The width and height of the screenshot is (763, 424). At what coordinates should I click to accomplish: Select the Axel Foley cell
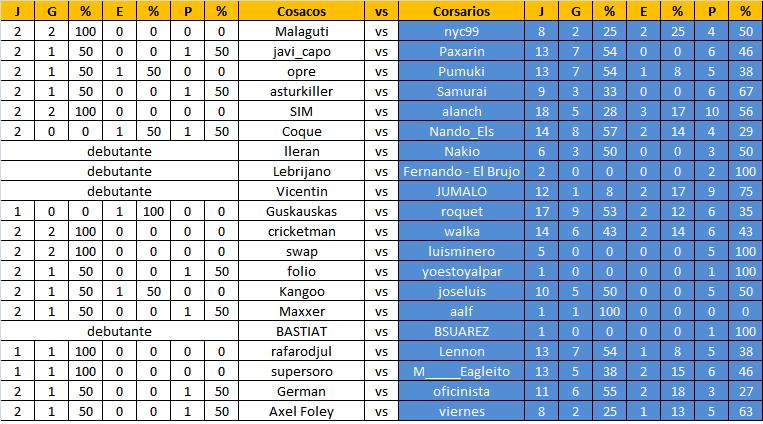point(301,411)
